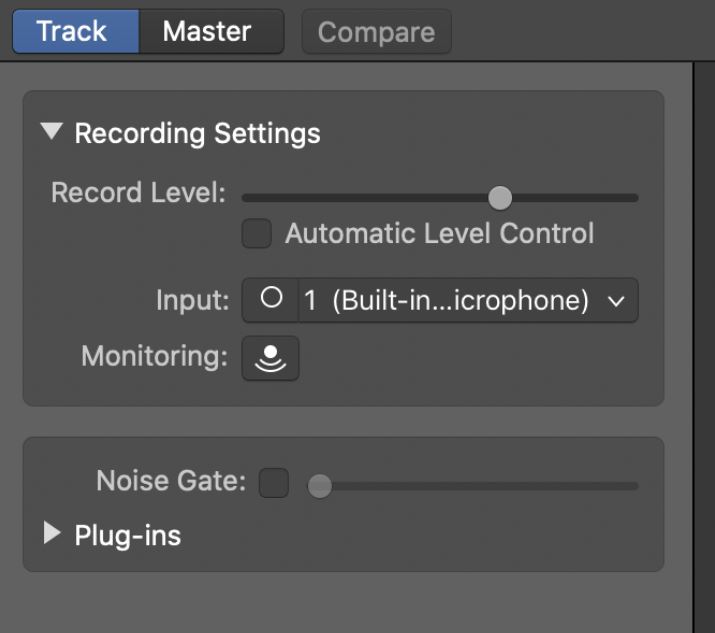
Task: Click the Record Level slider track left end
Action: (x=249, y=198)
